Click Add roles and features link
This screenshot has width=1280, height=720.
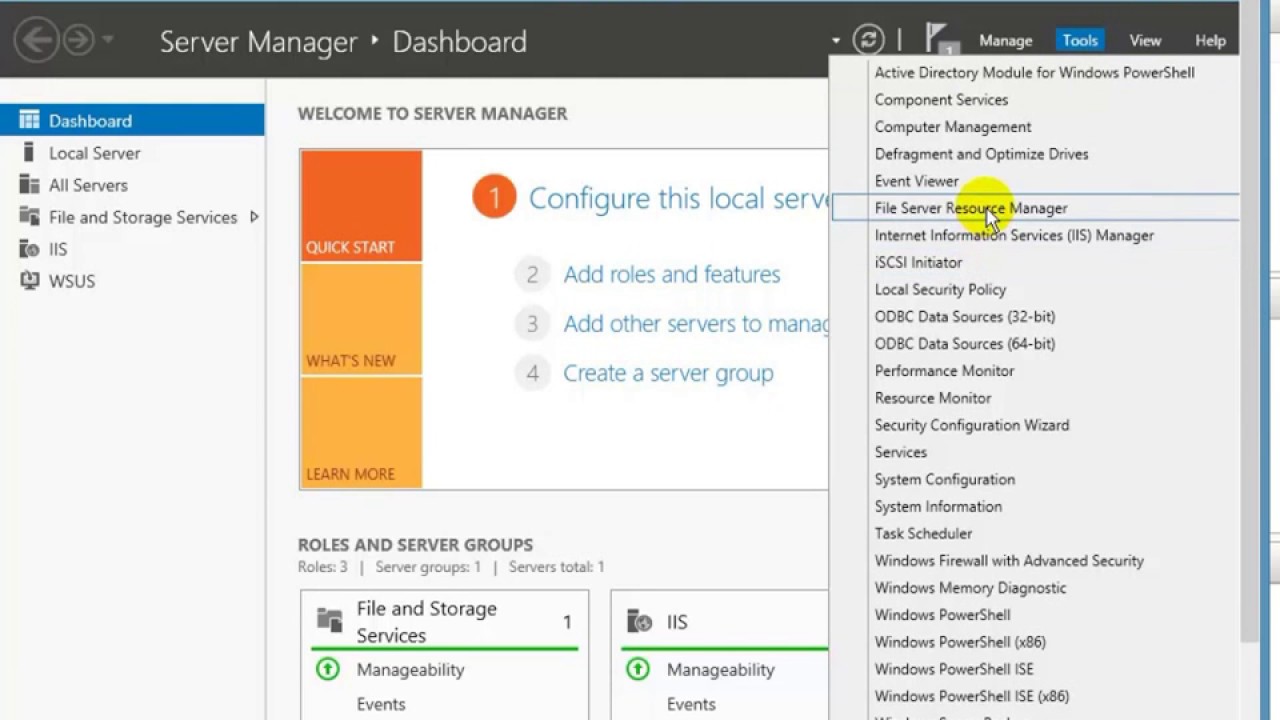(x=672, y=274)
